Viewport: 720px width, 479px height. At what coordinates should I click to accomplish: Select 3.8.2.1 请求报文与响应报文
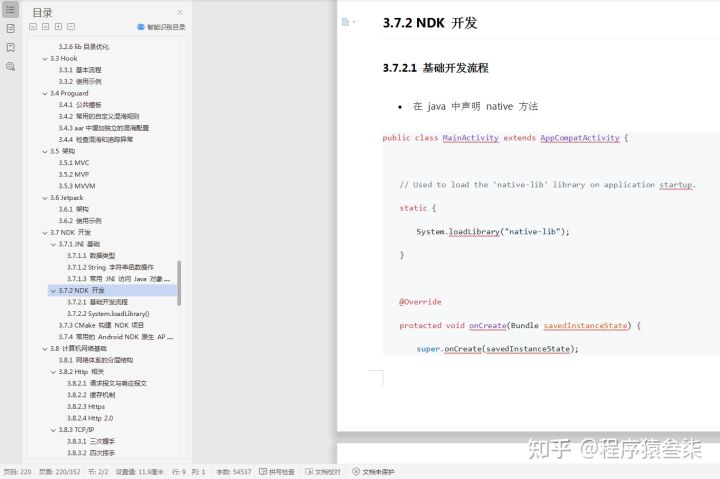point(107,383)
